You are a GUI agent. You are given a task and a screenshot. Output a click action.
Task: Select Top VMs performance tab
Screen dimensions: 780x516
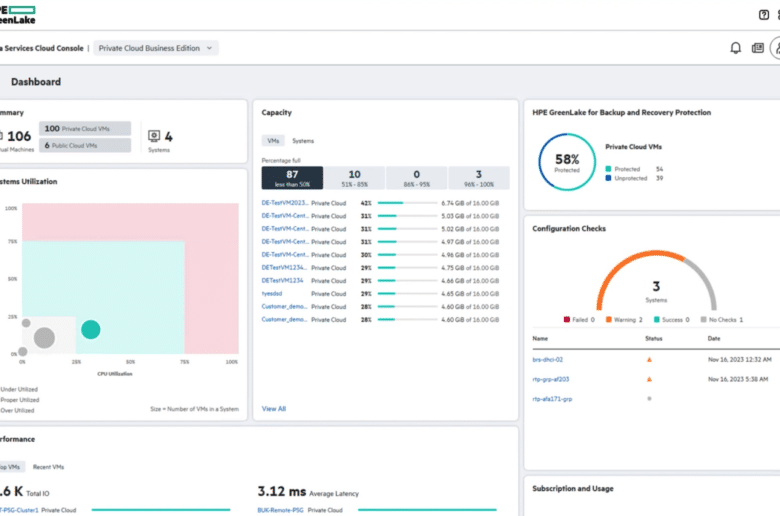10,467
